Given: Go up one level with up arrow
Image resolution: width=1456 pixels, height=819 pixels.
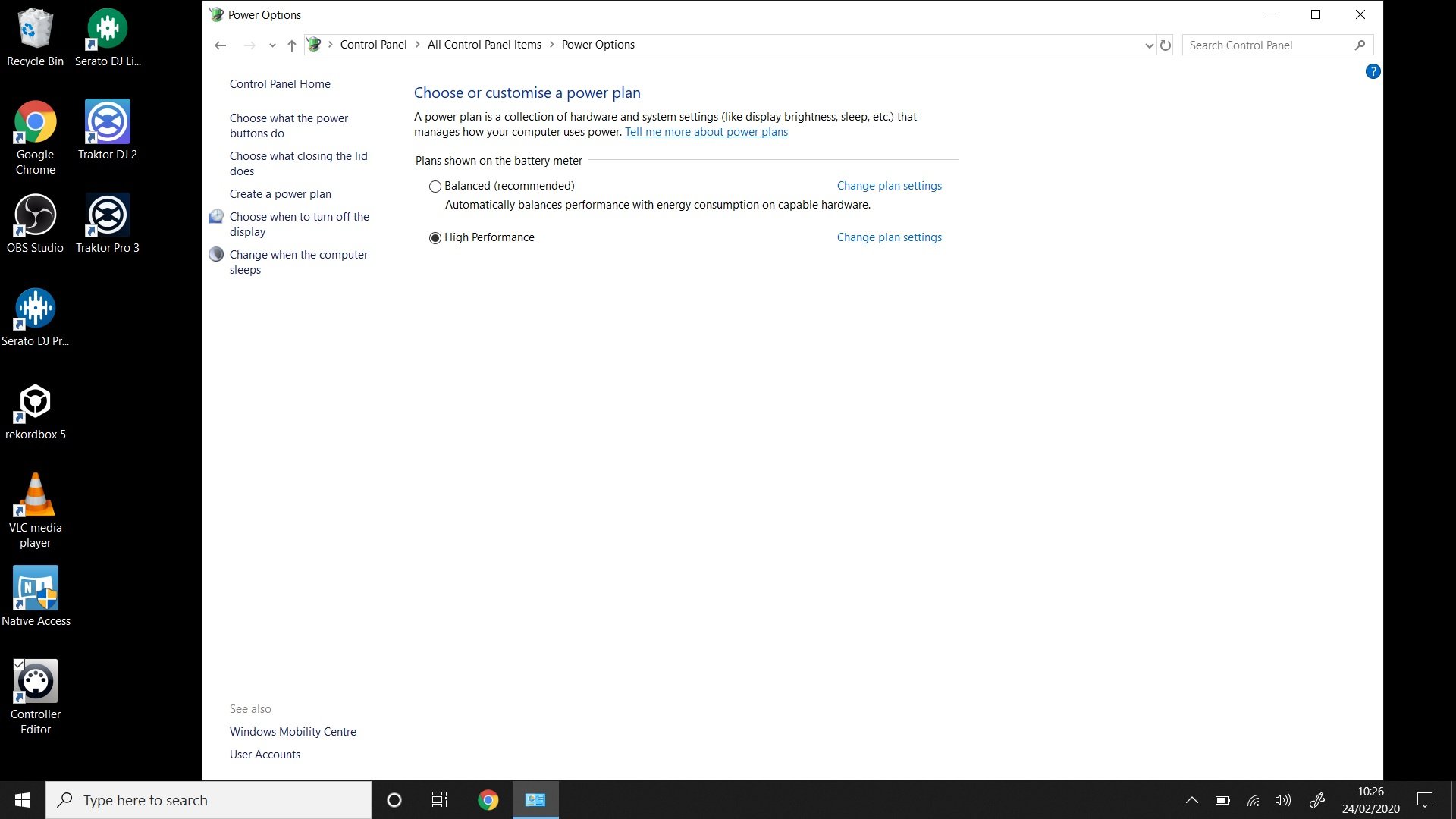Looking at the screenshot, I should (291, 45).
